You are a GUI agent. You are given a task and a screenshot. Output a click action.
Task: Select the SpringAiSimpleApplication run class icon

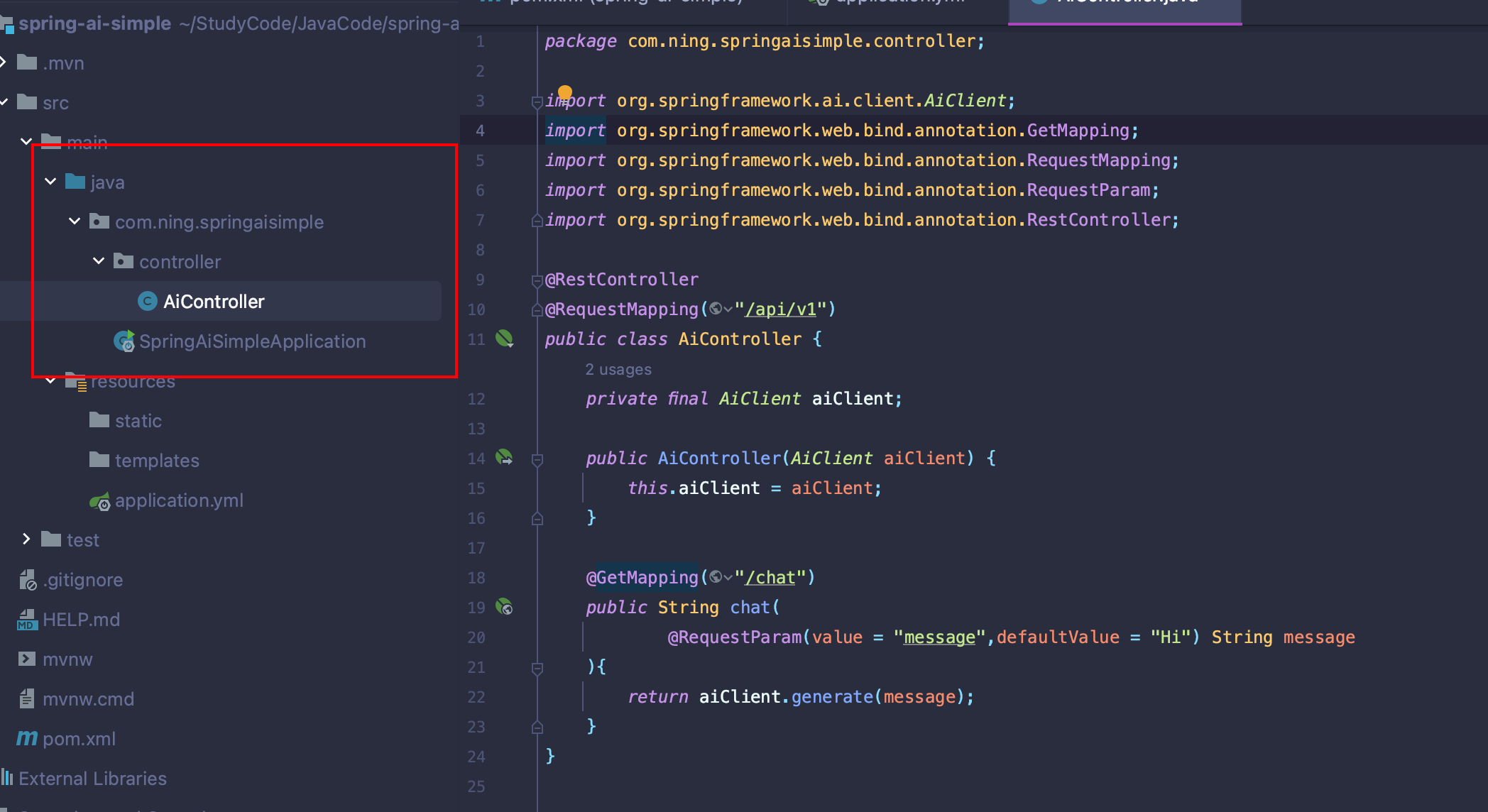point(124,341)
